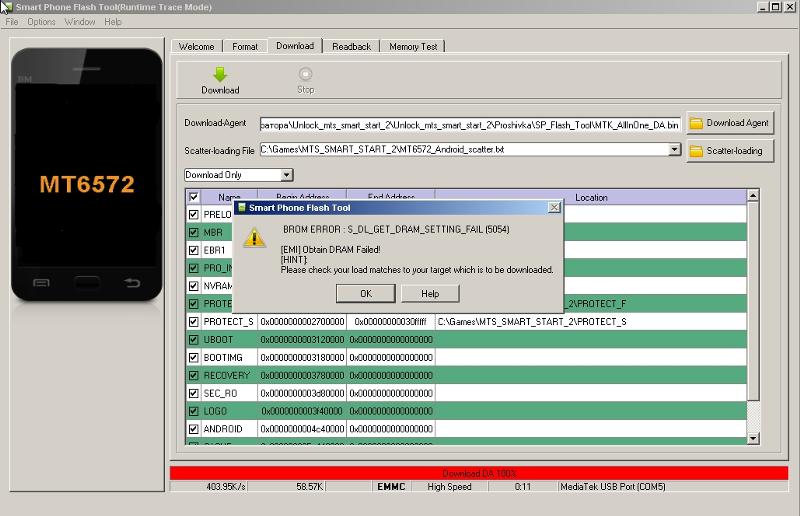Click the Download-Agent path input field

470,125
